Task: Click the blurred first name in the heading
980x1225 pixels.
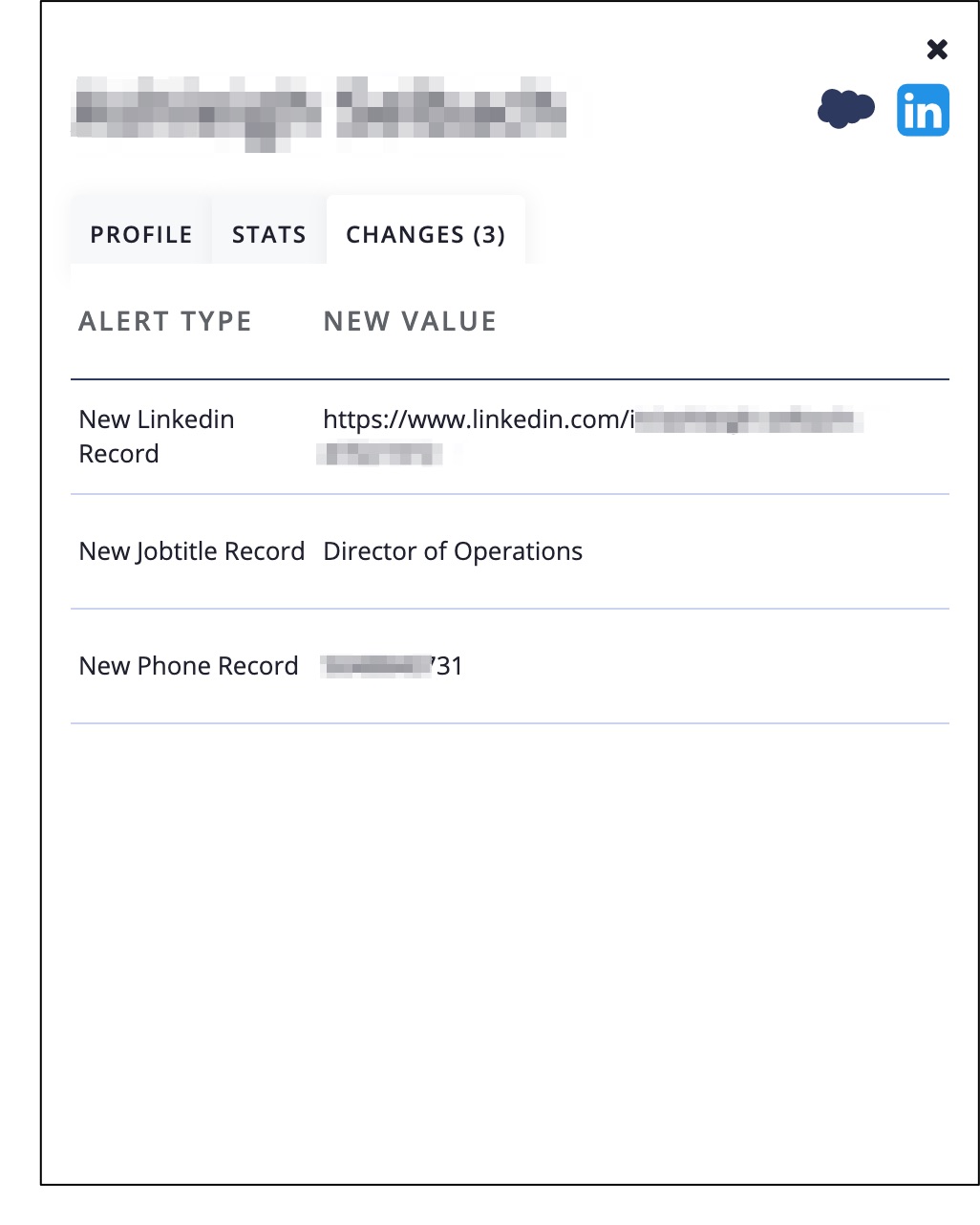Action: pos(197,114)
